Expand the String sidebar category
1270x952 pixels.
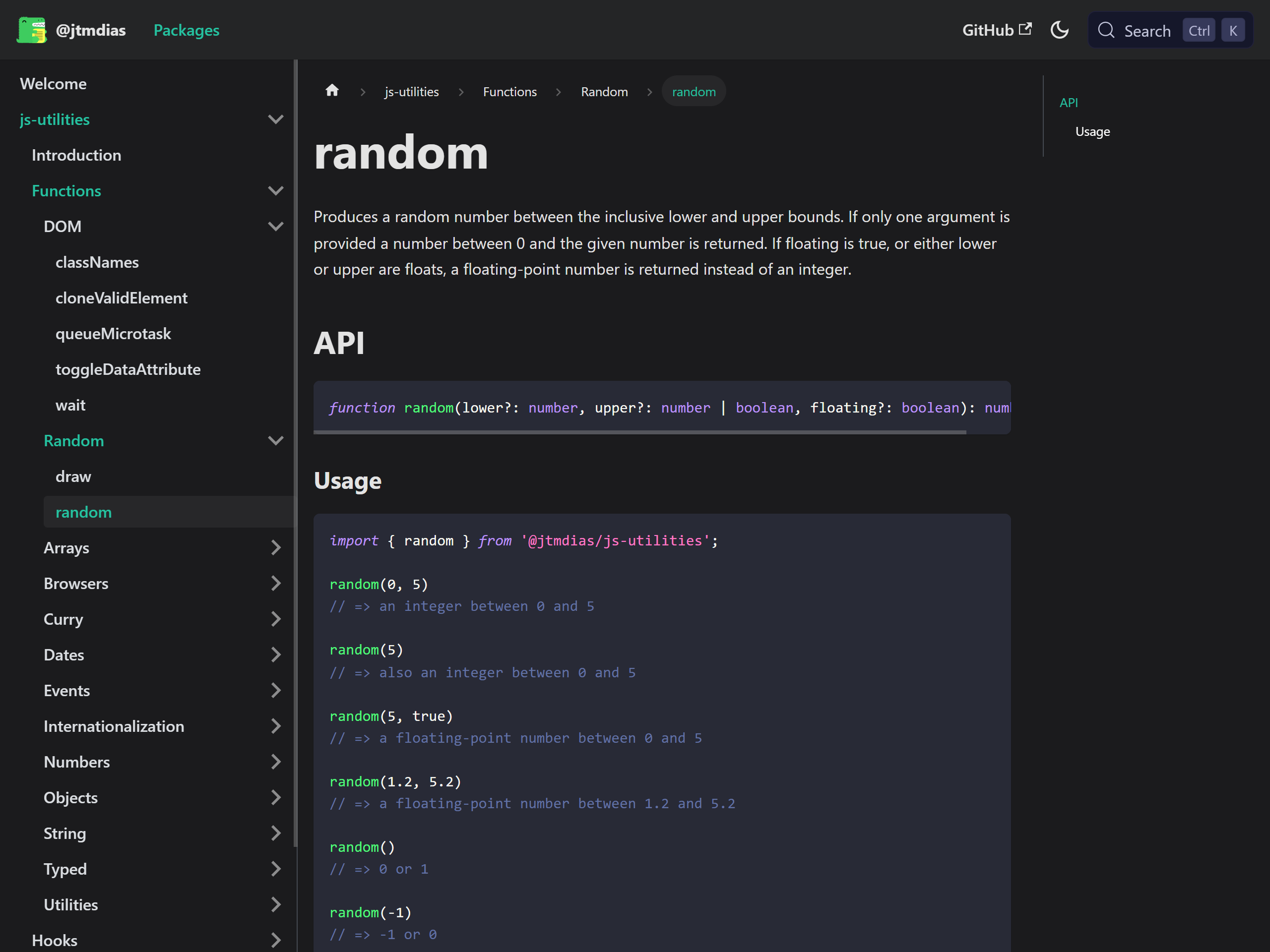(276, 833)
